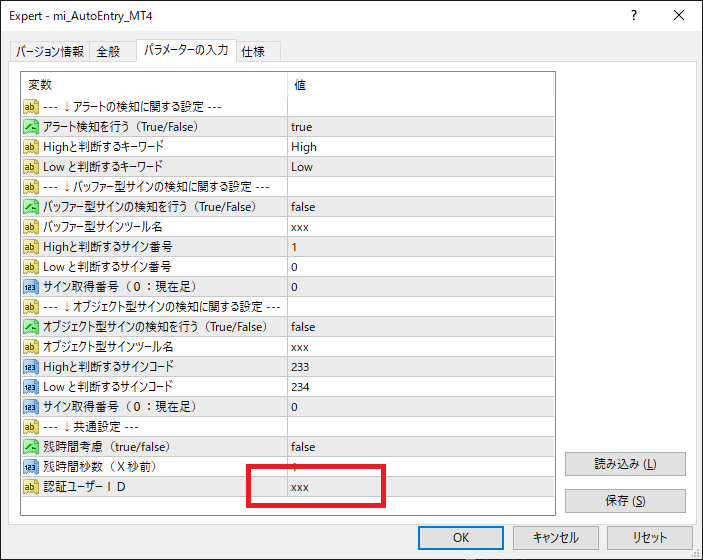Click the string icon beside Highと判断するキーワード

31,147
